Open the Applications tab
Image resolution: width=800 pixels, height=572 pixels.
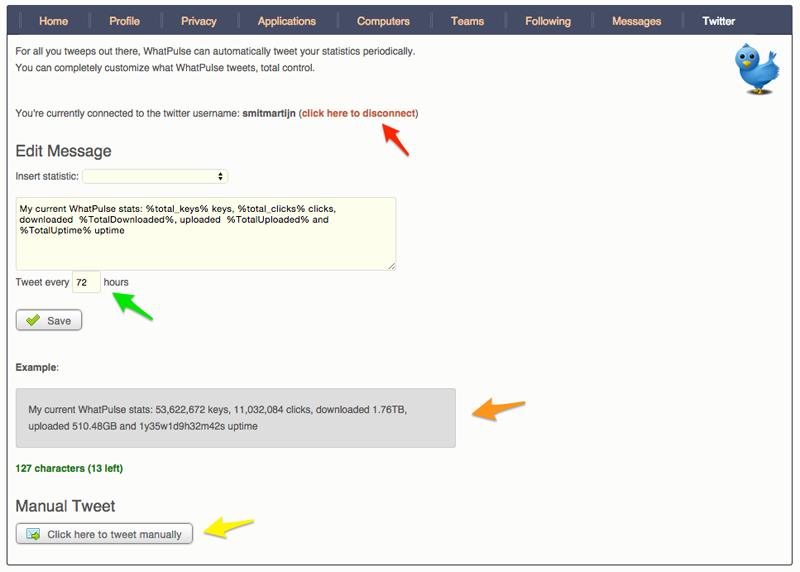tap(286, 21)
